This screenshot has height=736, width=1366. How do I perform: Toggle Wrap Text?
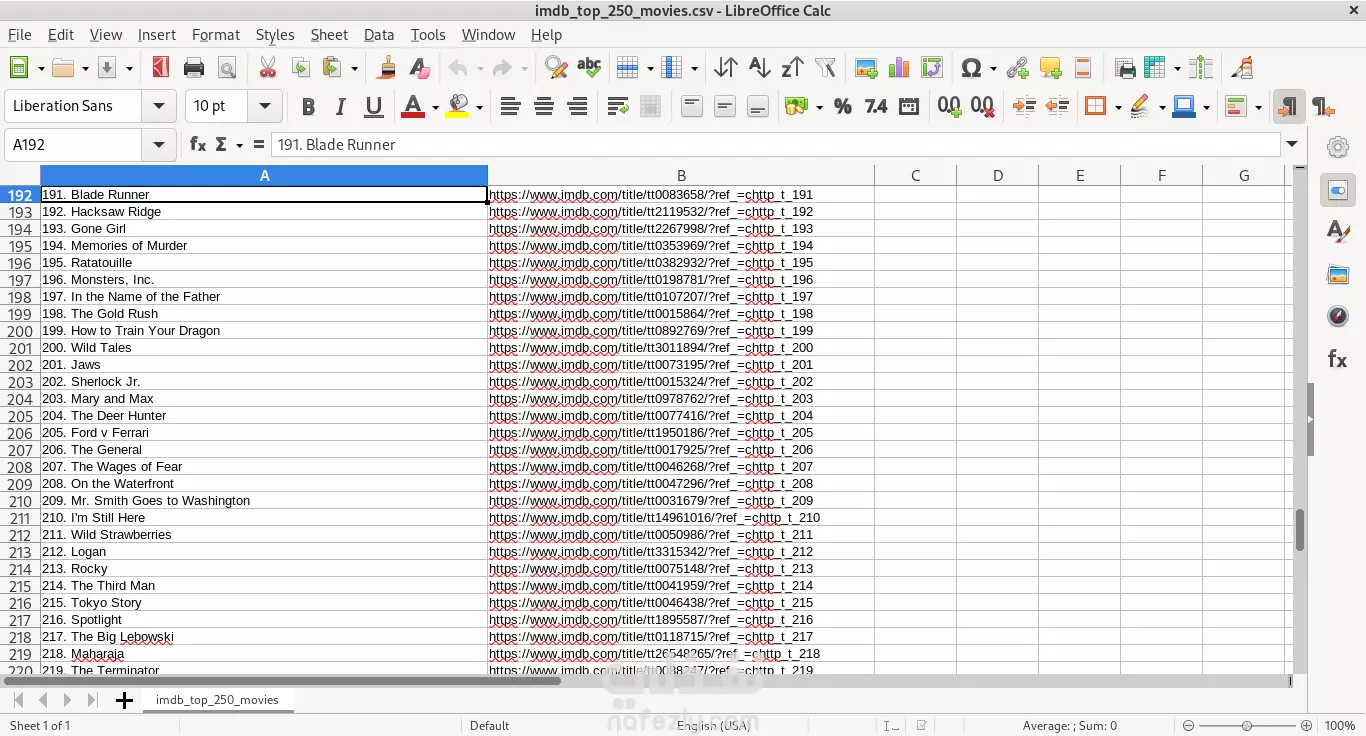point(618,106)
